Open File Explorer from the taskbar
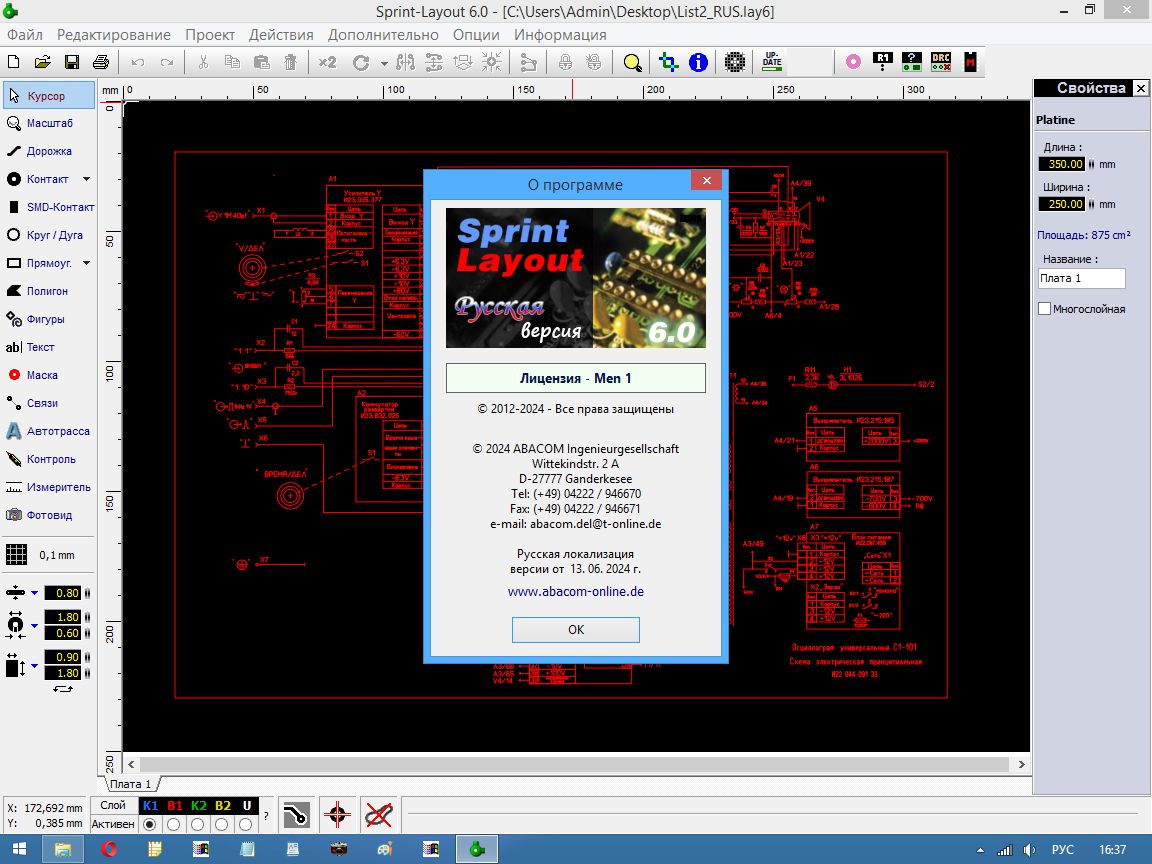This screenshot has height=864, width=1152. click(63, 849)
